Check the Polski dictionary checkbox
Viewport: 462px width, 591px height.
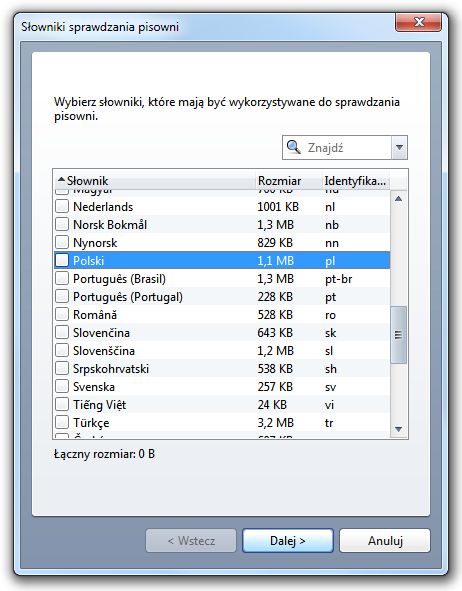pyautogui.click(x=62, y=260)
